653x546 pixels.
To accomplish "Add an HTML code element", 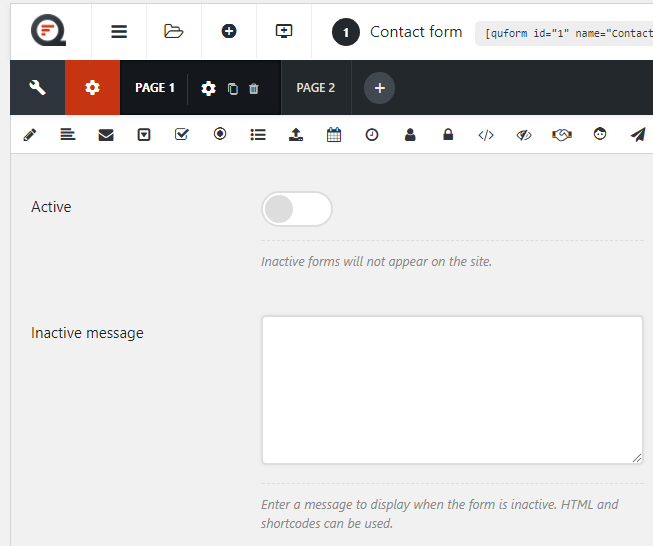I will tap(486, 135).
